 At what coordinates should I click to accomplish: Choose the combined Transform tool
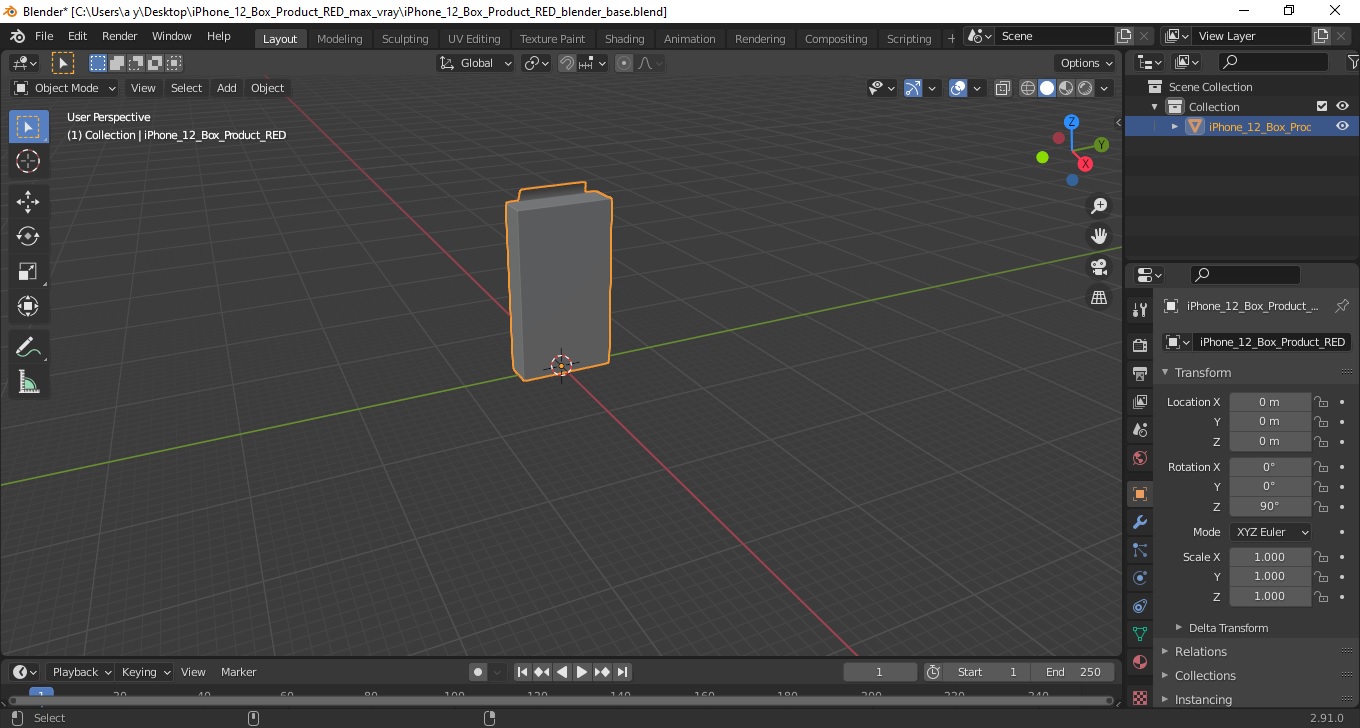pyautogui.click(x=28, y=306)
